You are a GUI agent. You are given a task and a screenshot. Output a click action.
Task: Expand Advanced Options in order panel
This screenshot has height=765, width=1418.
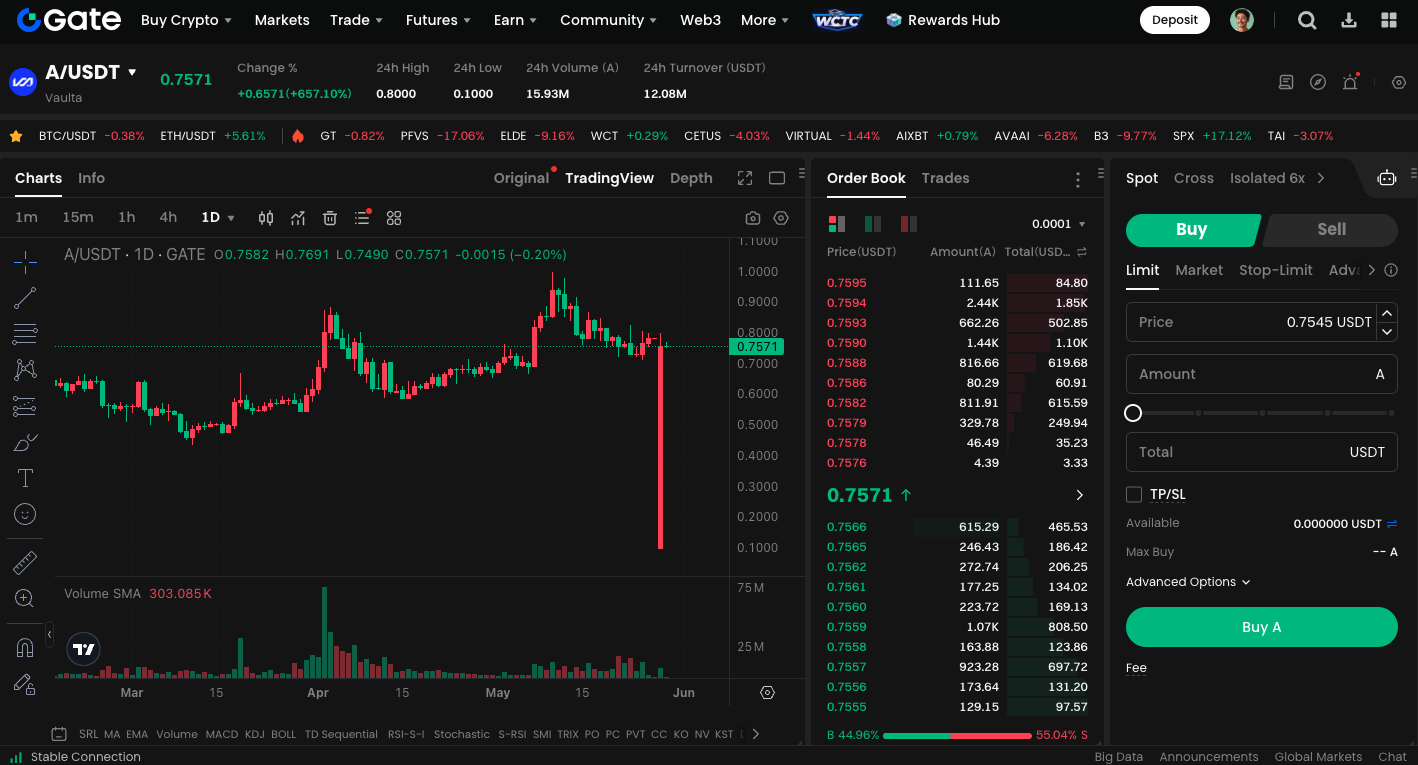point(1188,581)
